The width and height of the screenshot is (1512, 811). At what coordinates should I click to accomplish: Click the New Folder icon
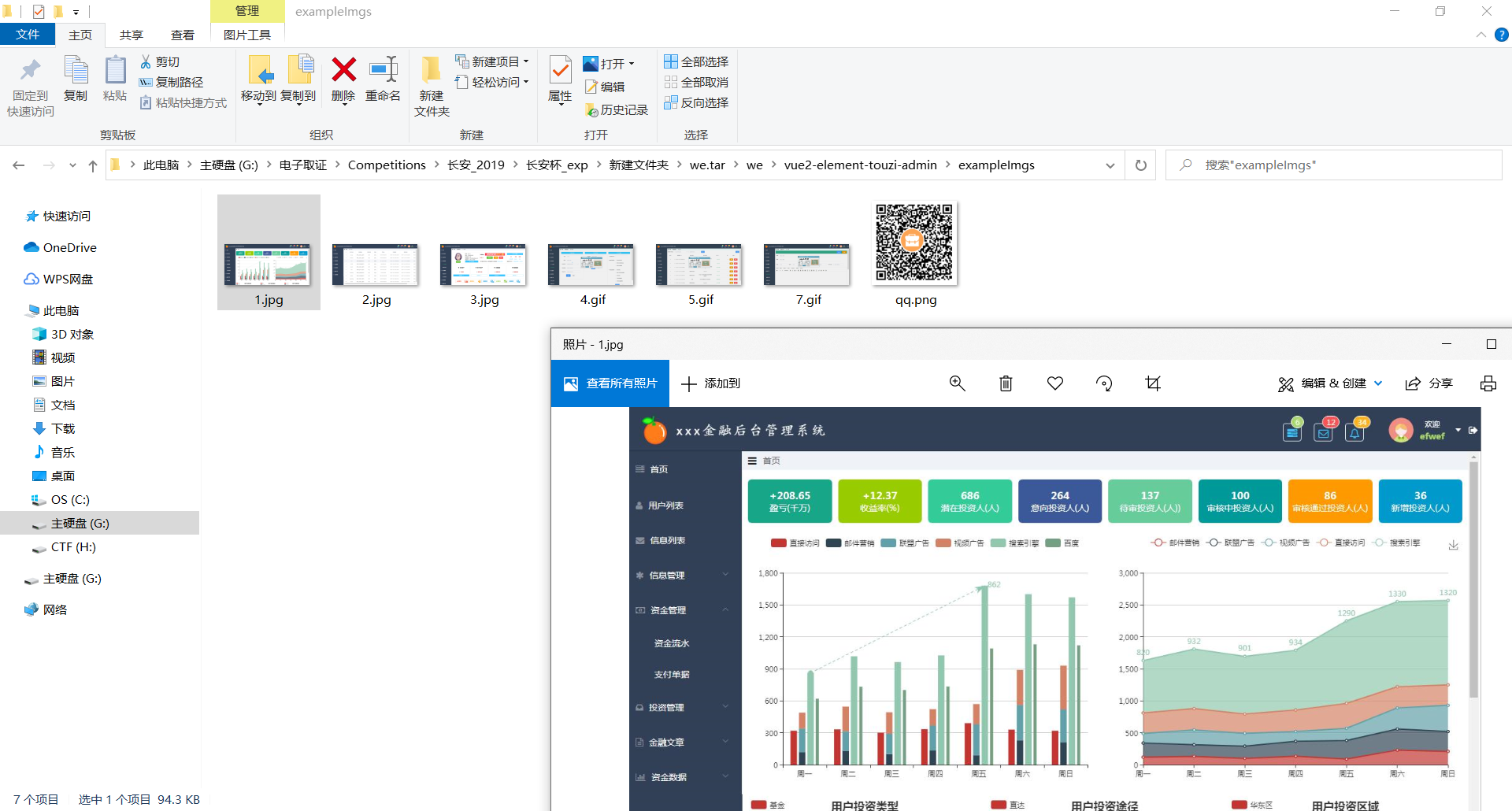pos(431,70)
